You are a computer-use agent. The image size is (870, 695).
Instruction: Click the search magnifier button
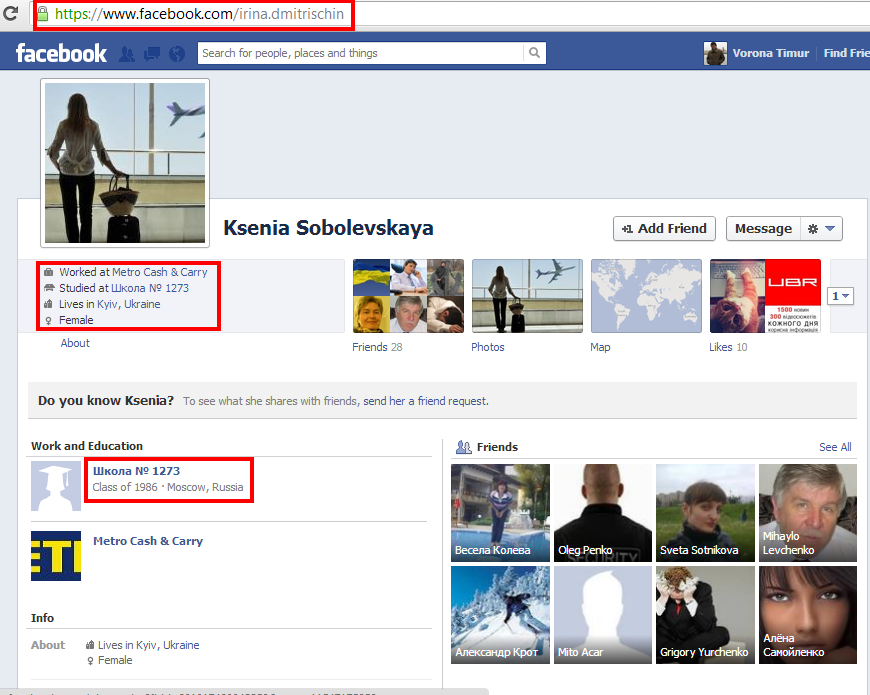click(x=536, y=53)
